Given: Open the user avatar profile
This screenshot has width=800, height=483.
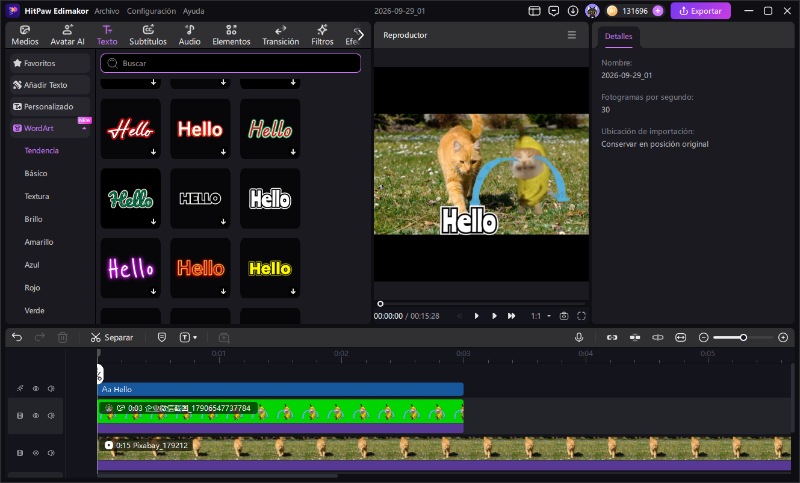Looking at the screenshot, I should (592, 11).
